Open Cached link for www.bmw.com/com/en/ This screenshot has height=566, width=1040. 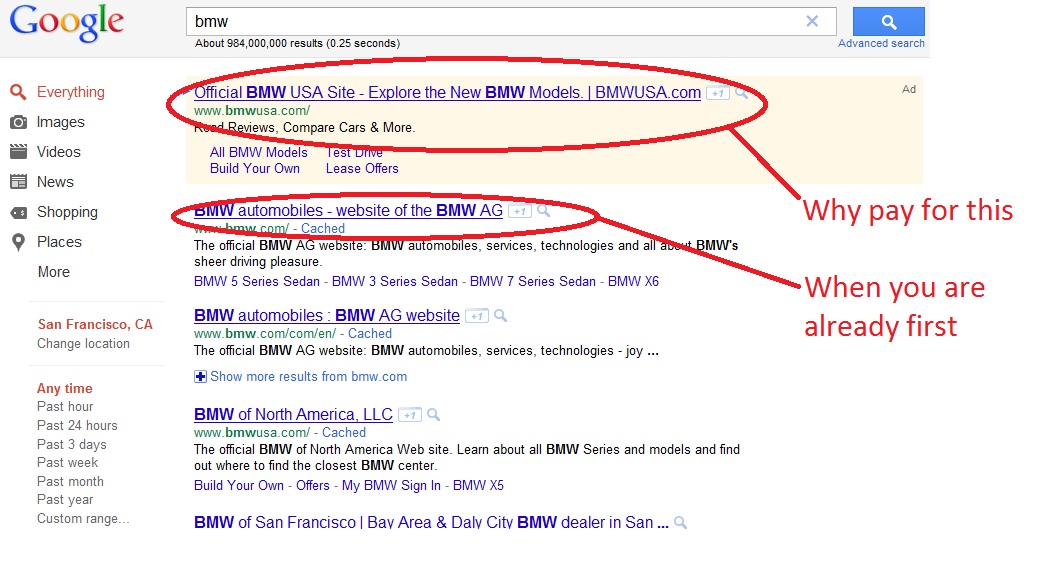tap(370, 333)
